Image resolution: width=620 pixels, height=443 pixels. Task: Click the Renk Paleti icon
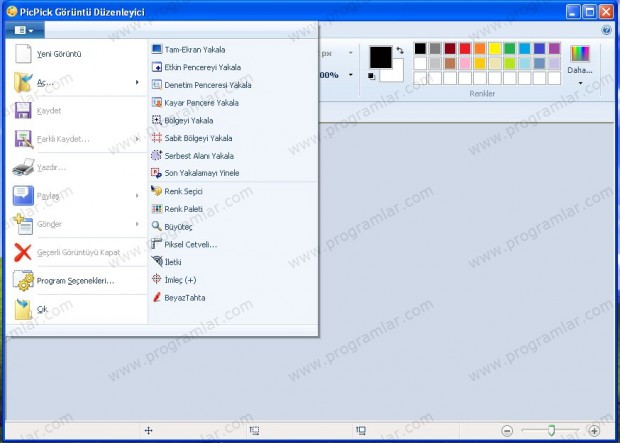click(157, 208)
